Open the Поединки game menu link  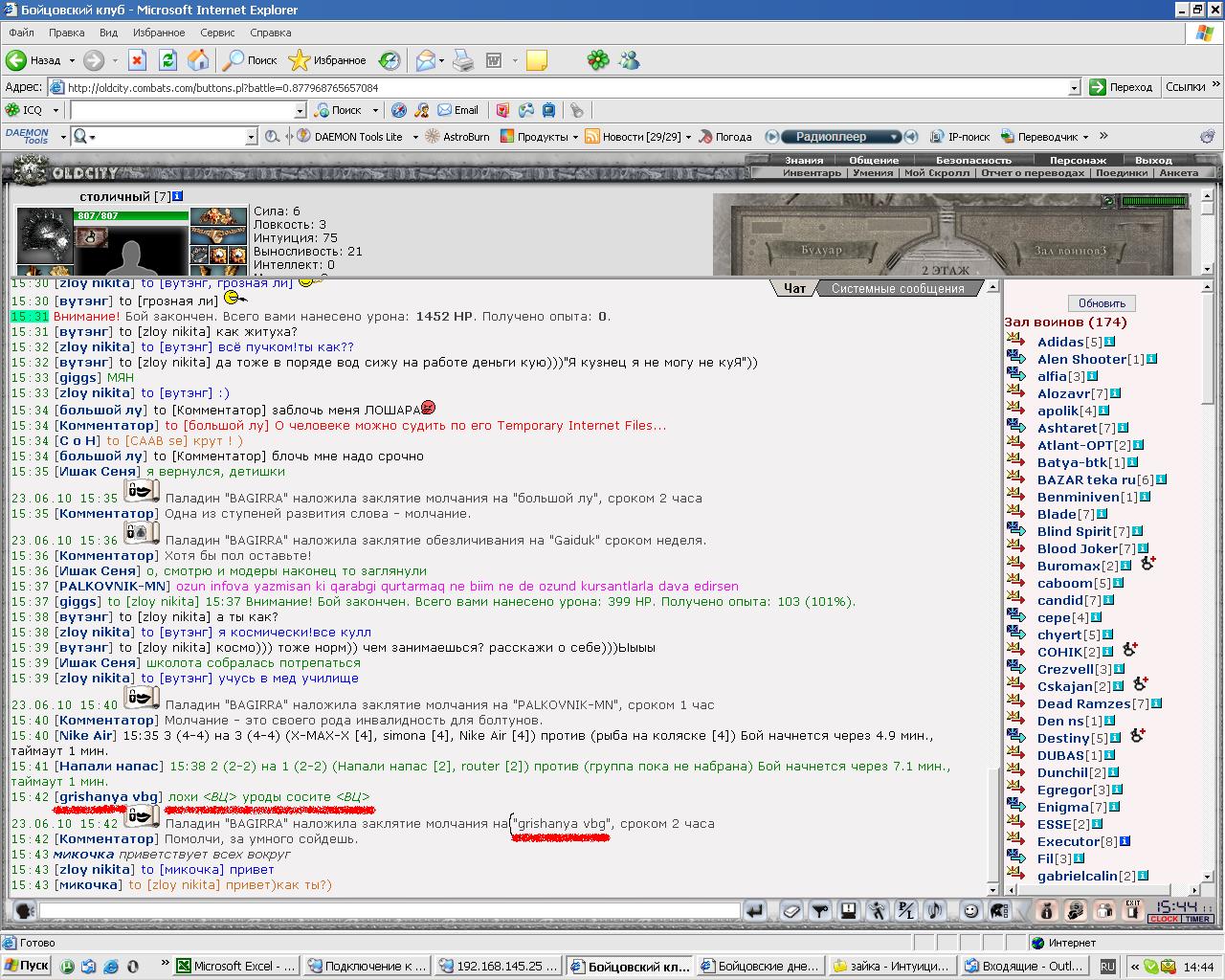(x=1122, y=173)
